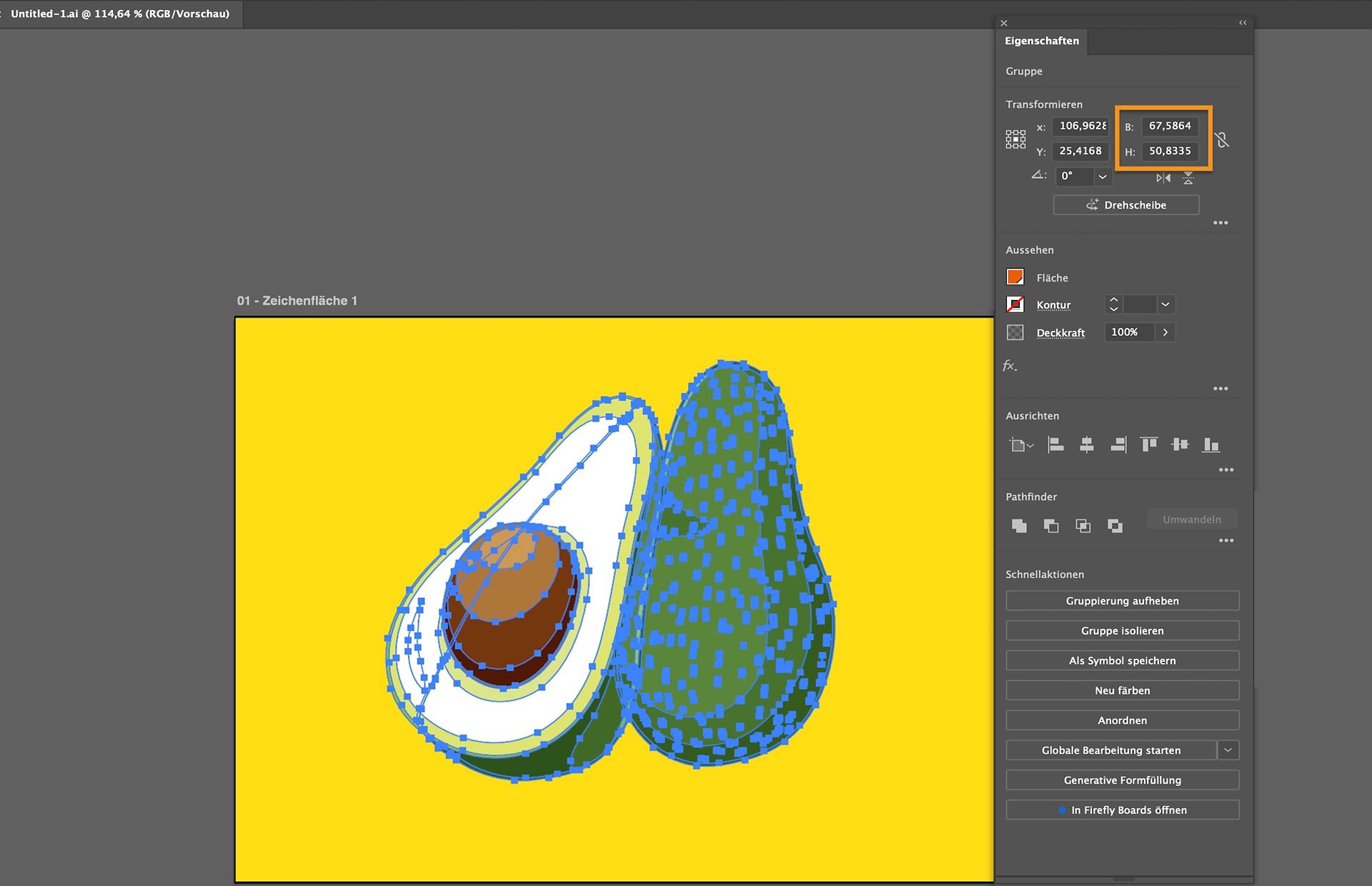Apply Pathfinder exclude mode

coord(1115,526)
